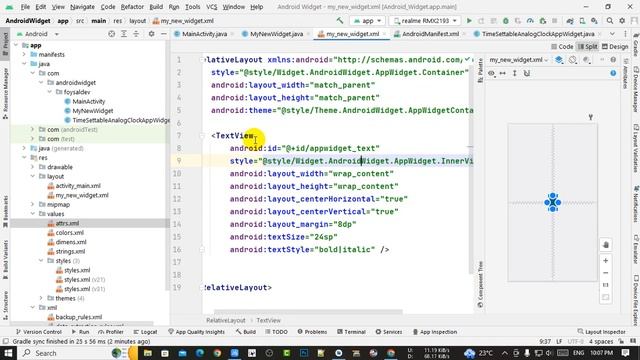Image resolution: width=640 pixels, height=360 pixels.
Task: Select attrs.xml in the values folder
Action: 67,223
